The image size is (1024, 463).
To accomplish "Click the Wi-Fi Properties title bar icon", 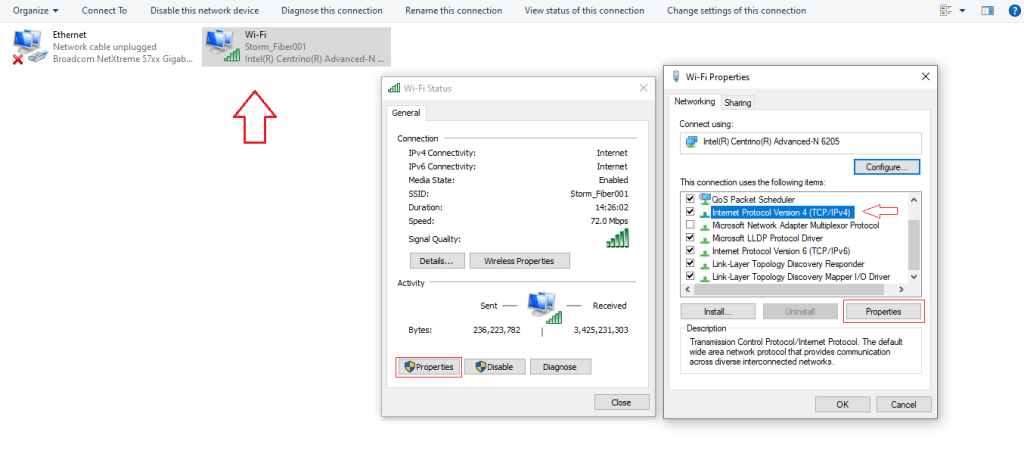I will 676,76.
